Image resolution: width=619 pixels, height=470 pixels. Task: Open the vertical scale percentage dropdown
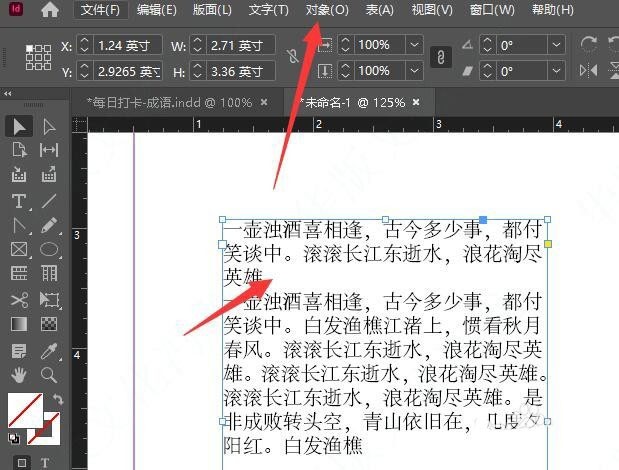point(413,71)
